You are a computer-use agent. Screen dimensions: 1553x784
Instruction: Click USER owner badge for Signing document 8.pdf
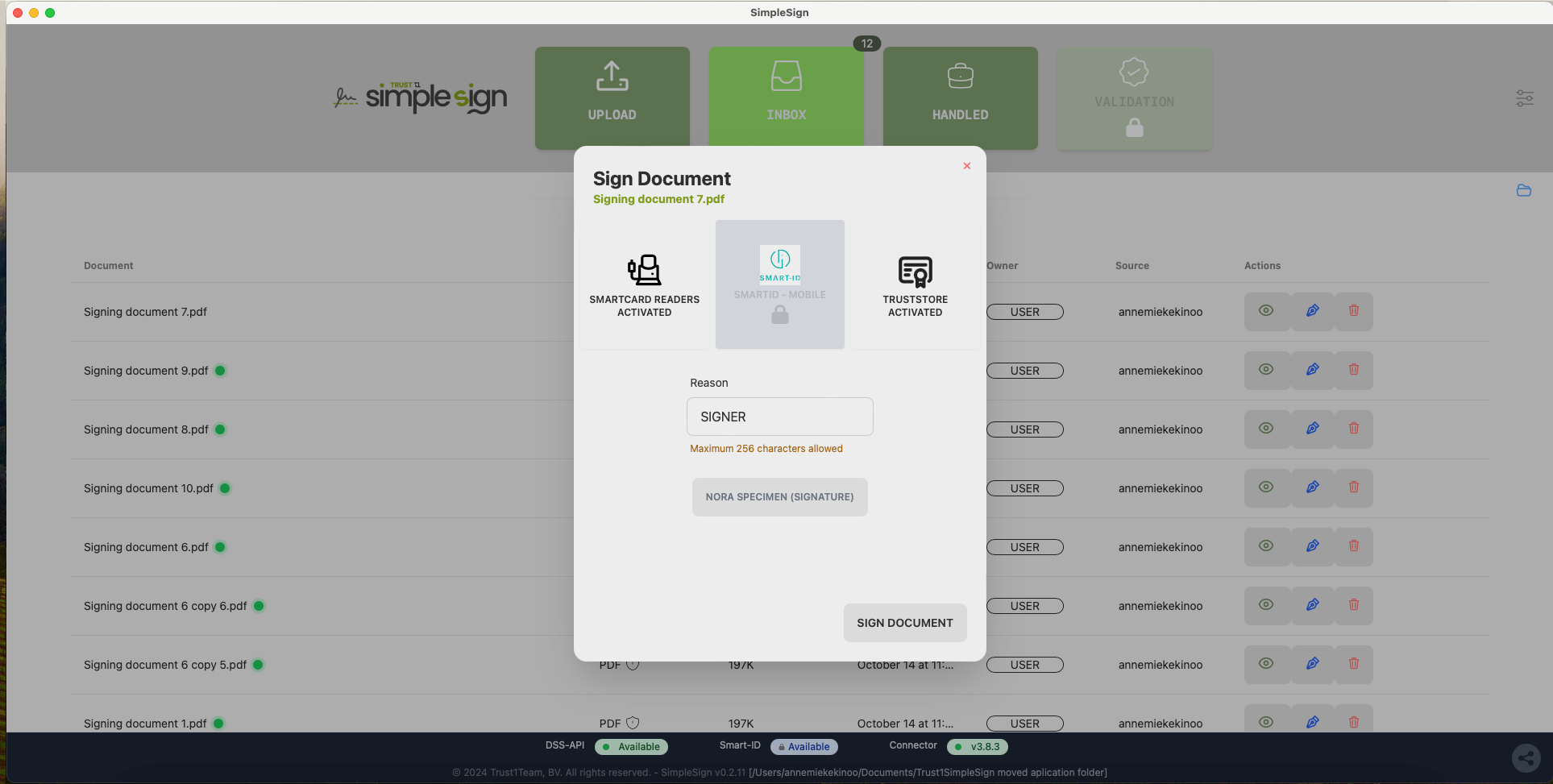(x=1024, y=429)
